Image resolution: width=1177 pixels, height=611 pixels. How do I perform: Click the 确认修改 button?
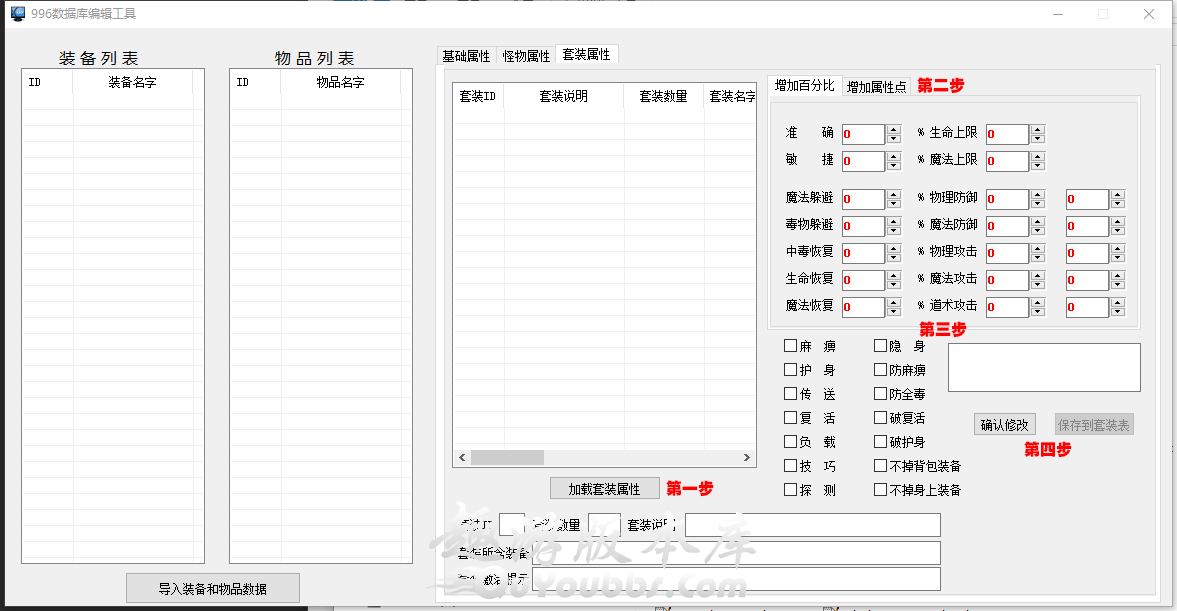click(x=1005, y=425)
